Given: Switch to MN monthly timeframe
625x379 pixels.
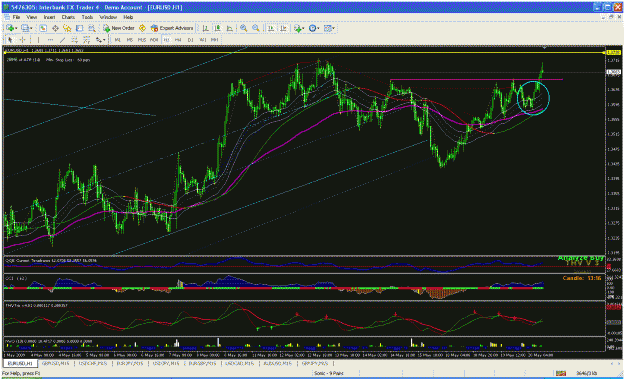Looking at the screenshot, I should [214, 40].
